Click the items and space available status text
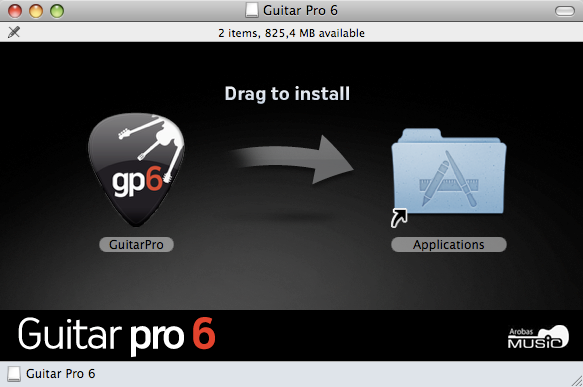This screenshot has height=387, width=583. click(292, 33)
